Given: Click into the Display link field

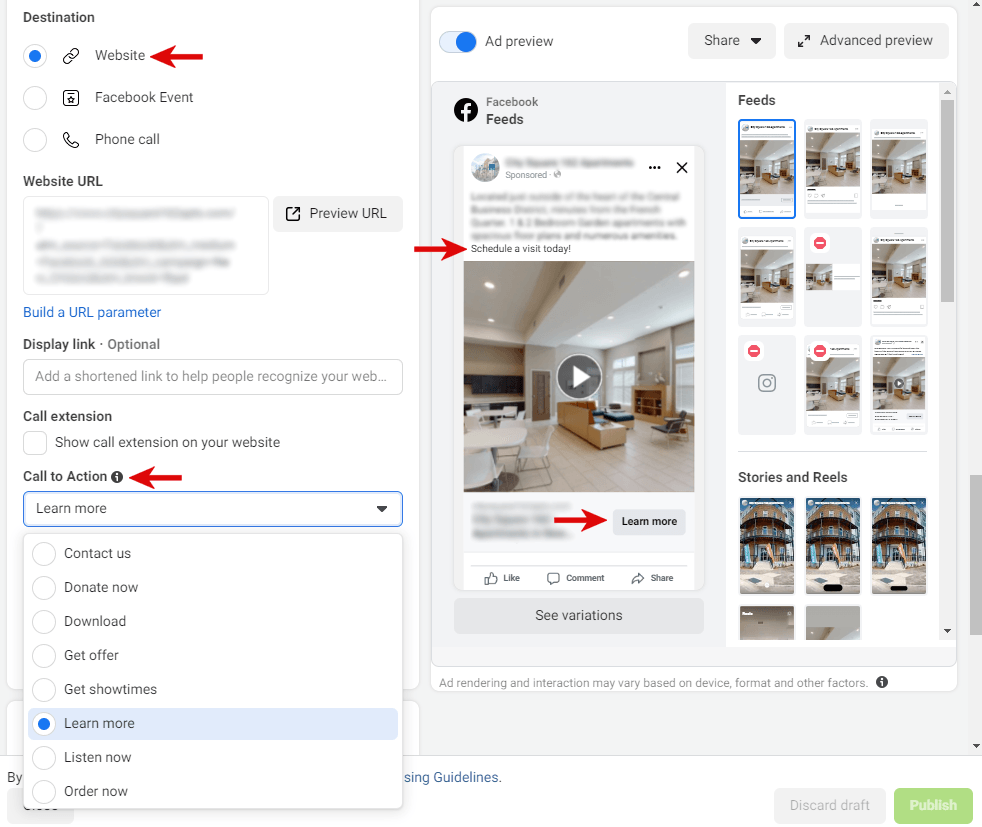Looking at the screenshot, I should (213, 377).
